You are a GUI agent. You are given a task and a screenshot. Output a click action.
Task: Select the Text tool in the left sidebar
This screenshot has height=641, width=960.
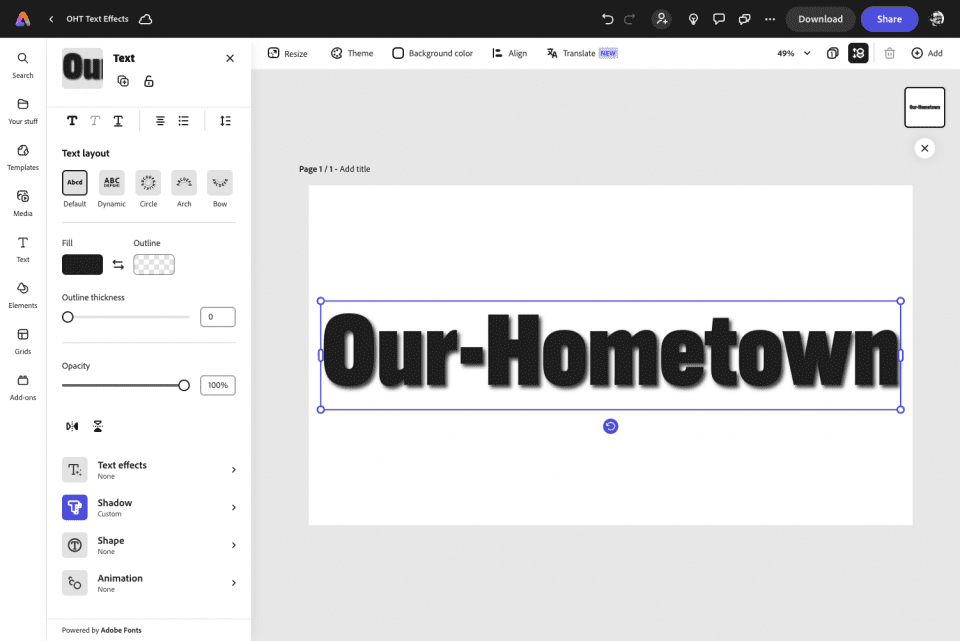click(x=22, y=248)
